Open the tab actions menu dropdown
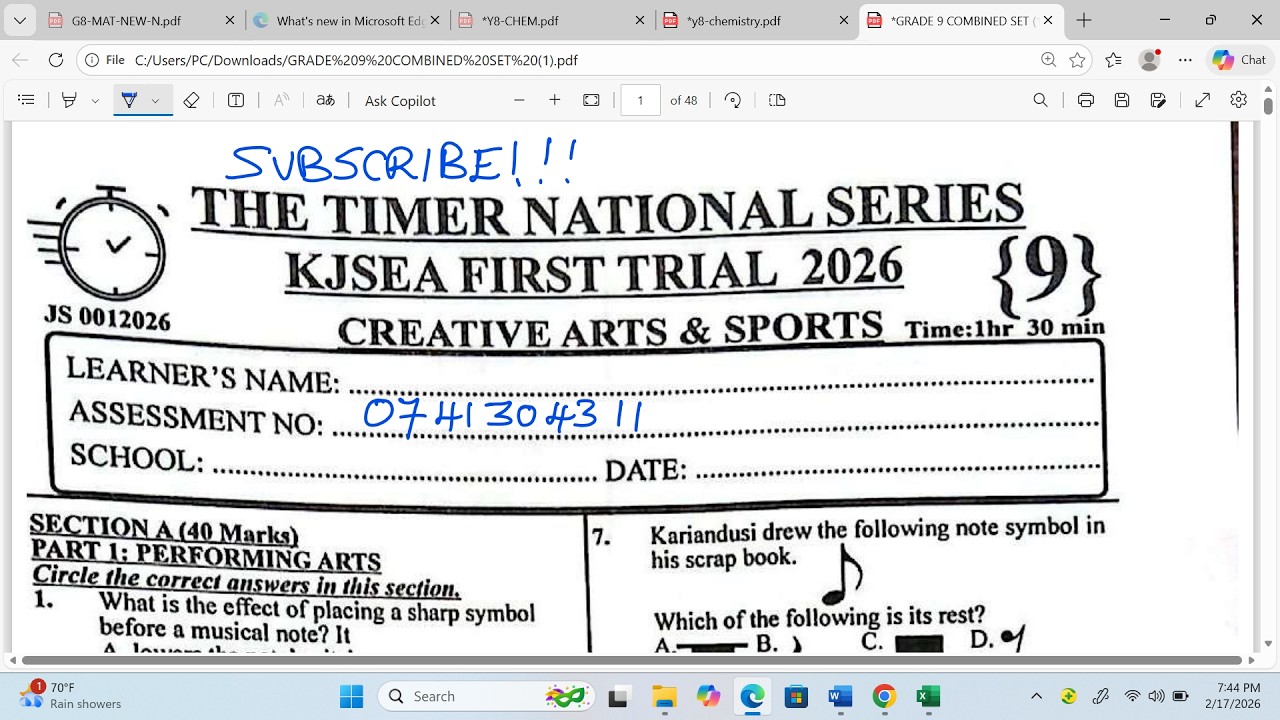The height and width of the screenshot is (720, 1280). point(19,20)
